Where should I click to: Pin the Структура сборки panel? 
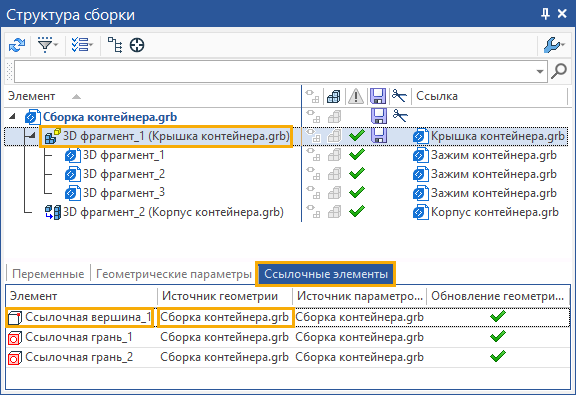[546, 14]
